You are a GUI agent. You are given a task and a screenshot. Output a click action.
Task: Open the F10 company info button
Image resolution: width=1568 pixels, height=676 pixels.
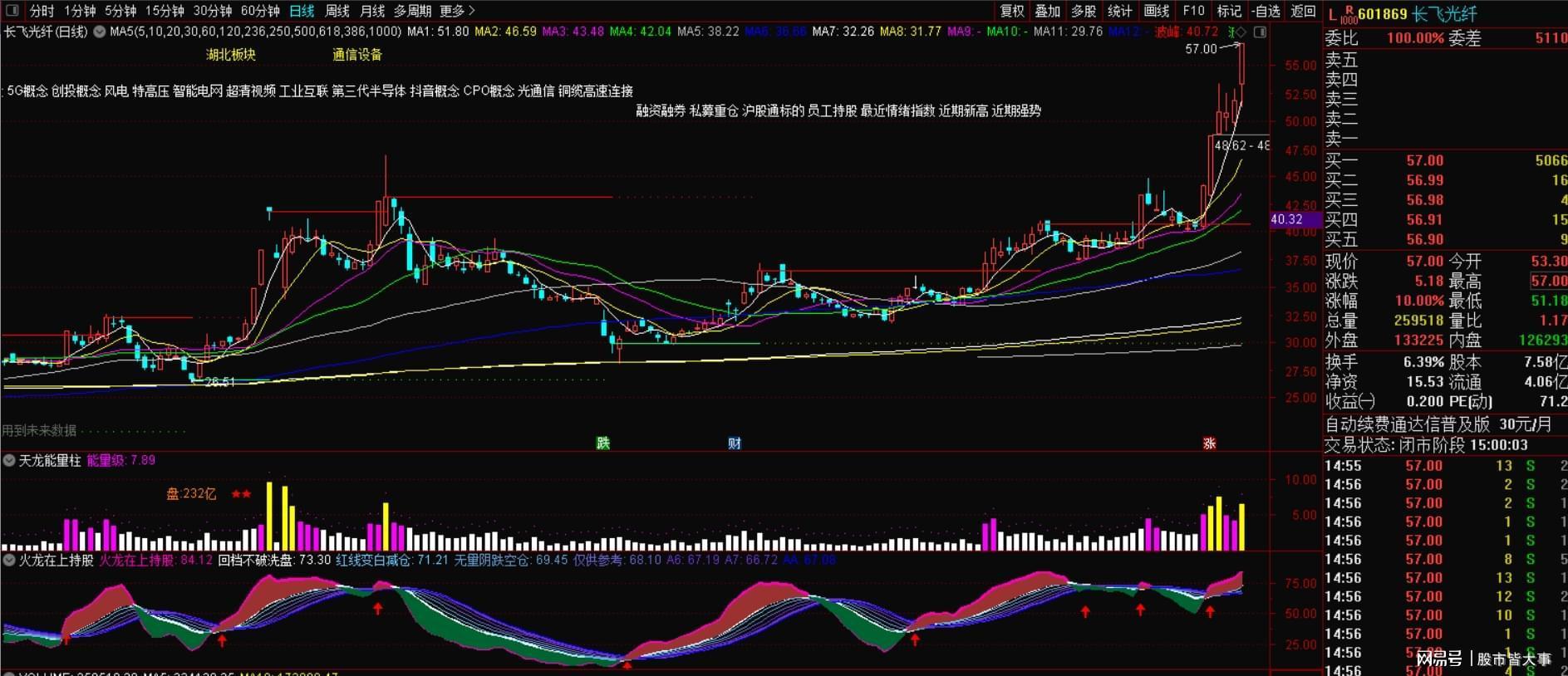[x=1193, y=11]
